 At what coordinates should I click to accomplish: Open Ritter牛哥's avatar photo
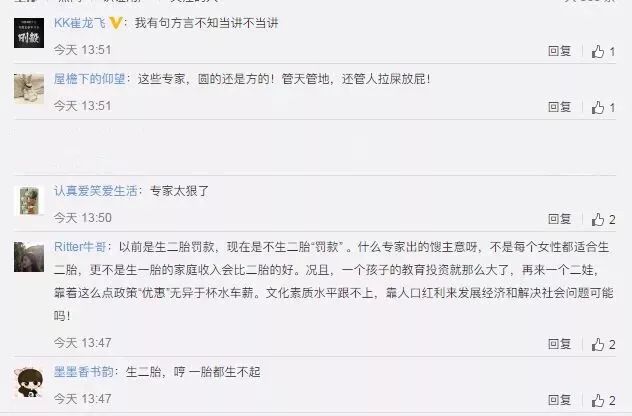(29, 257)
